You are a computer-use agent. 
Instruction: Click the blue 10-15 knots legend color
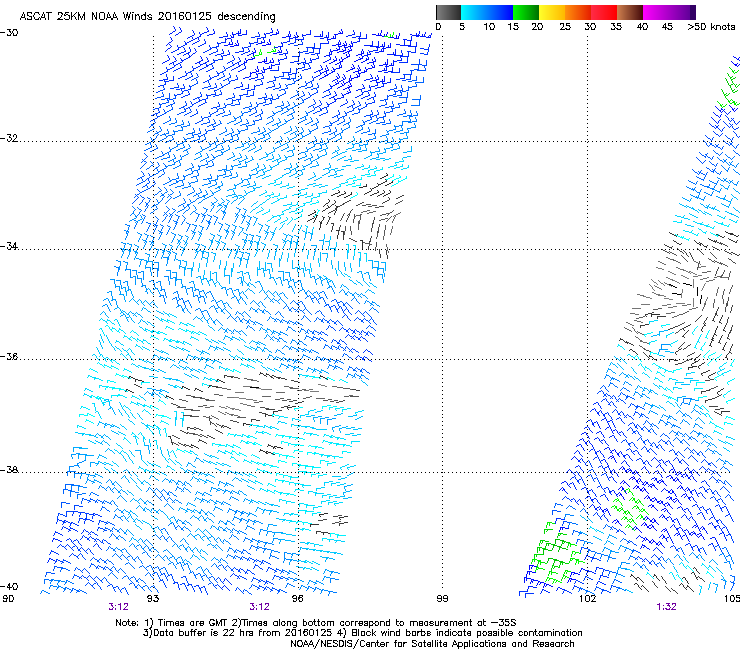click(500, 12)
